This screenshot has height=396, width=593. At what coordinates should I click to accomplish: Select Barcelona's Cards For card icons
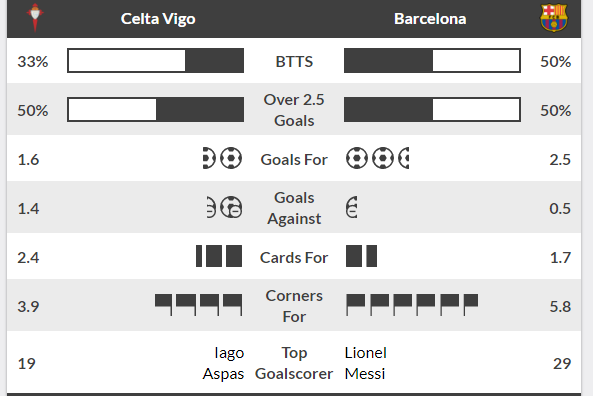[362, 256]
